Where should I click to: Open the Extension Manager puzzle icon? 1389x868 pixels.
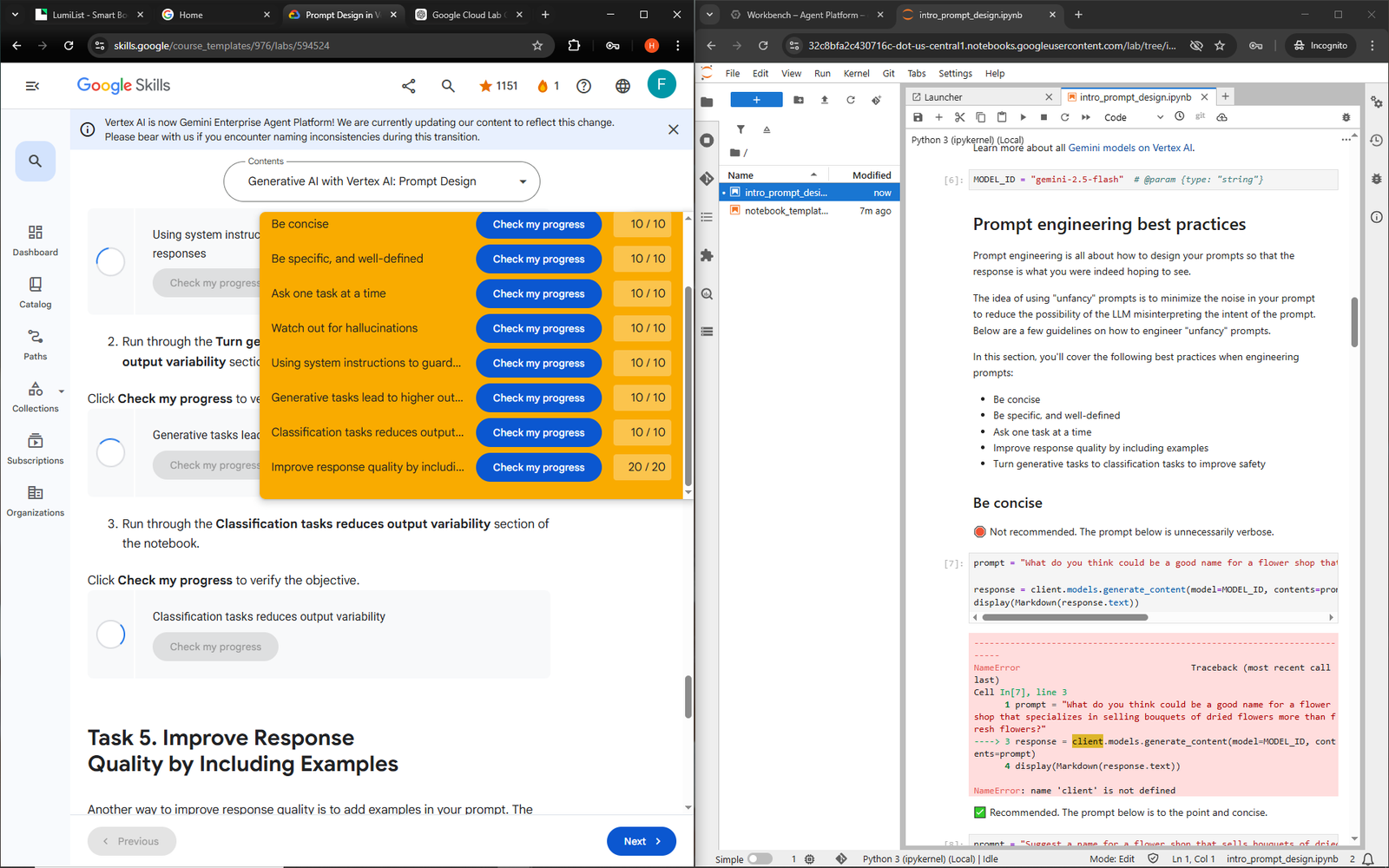point(707,255)
